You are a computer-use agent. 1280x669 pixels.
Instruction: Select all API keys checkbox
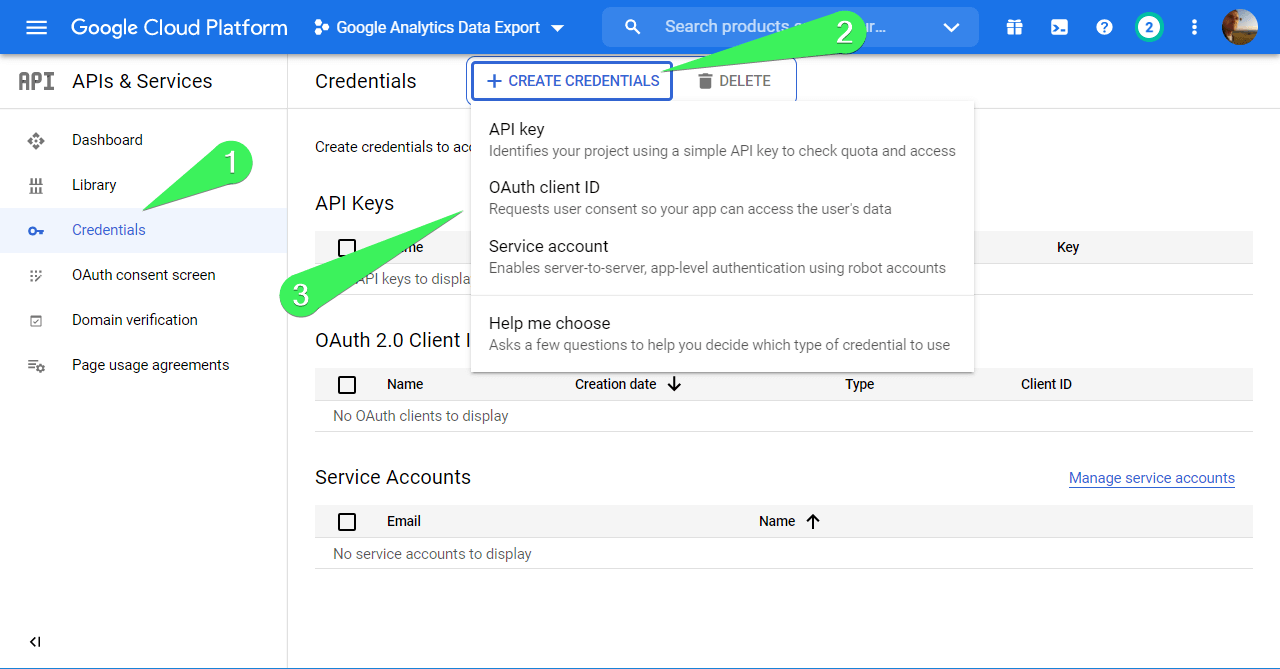tap(347, 247)
